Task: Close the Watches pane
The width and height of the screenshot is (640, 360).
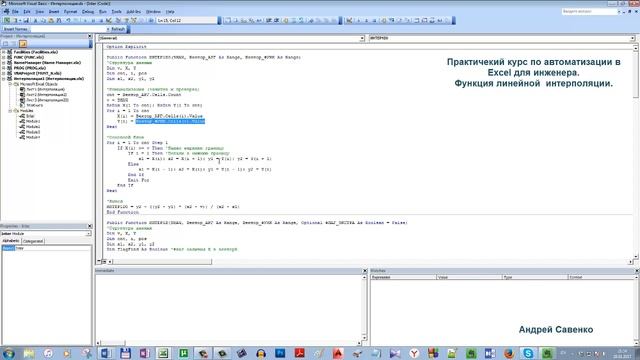Action: coord(637,271)
